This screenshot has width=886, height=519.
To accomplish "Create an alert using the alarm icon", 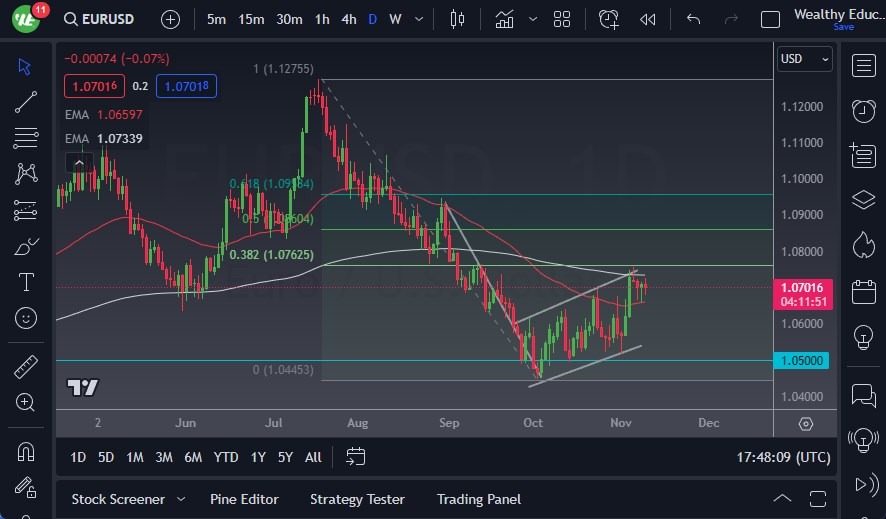I will (609, 19).
